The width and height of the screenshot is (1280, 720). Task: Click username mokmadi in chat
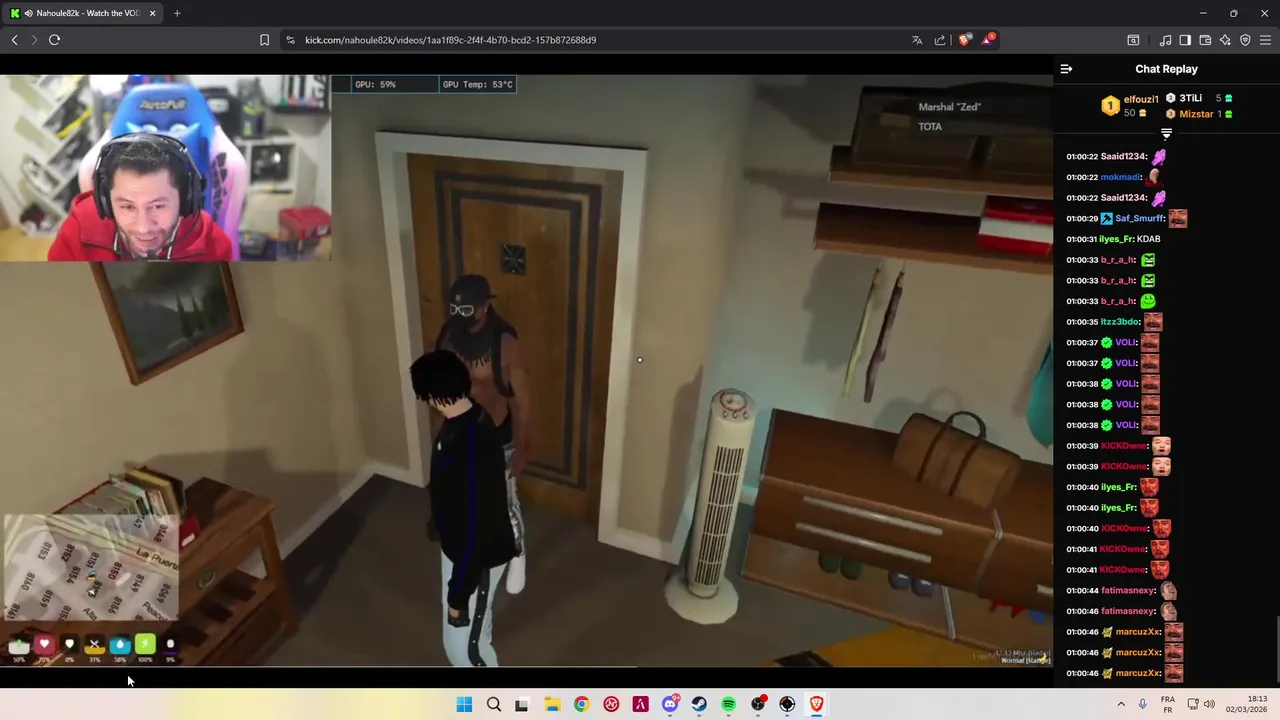(x=1121, y=177)
